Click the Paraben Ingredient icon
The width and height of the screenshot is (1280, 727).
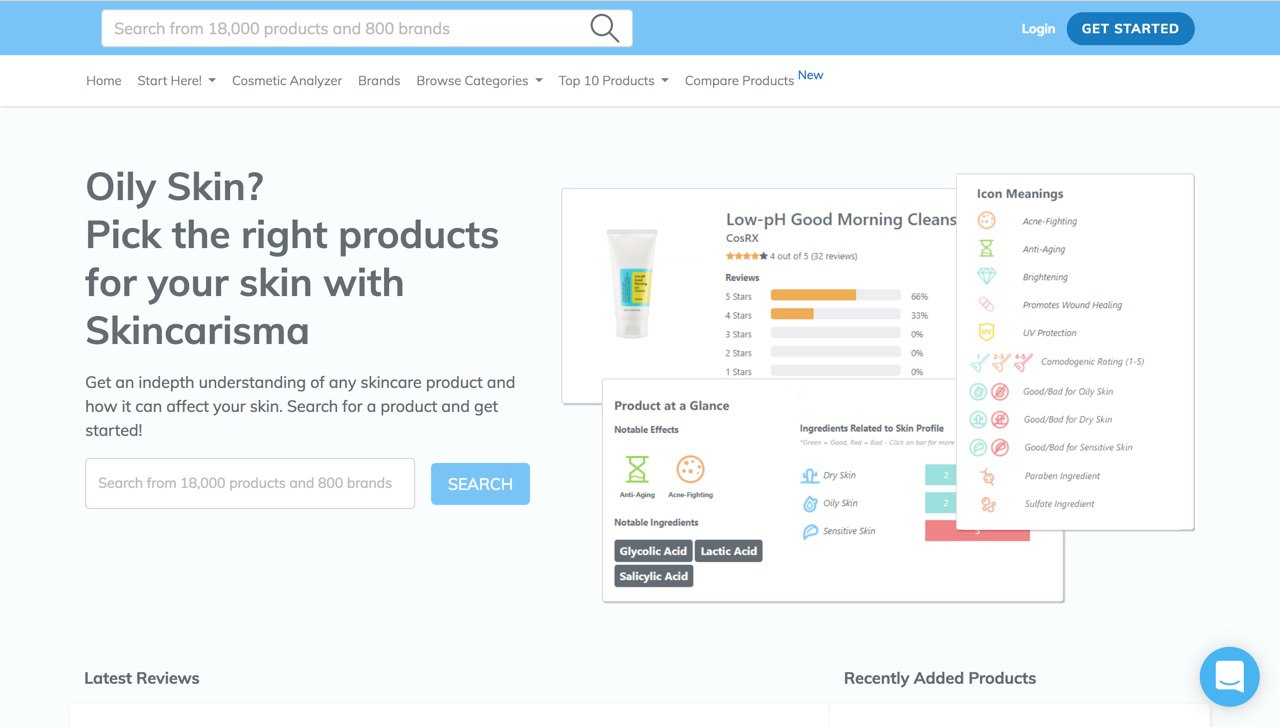pyautogui.click(x=988, y=476)
